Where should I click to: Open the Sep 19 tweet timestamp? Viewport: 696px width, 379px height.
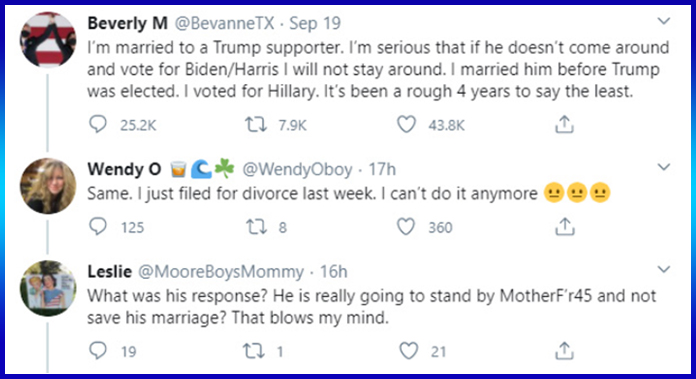[315, 23]
